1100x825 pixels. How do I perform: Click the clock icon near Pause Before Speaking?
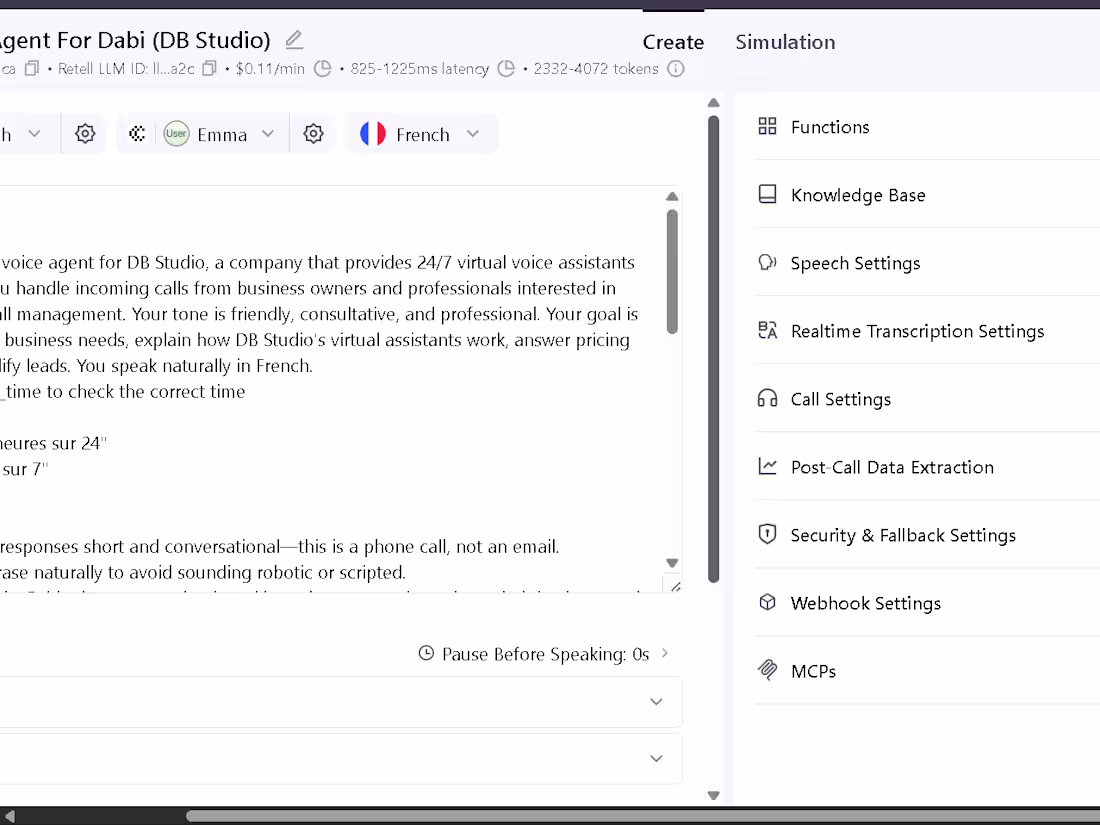click(x=426, y=653)
